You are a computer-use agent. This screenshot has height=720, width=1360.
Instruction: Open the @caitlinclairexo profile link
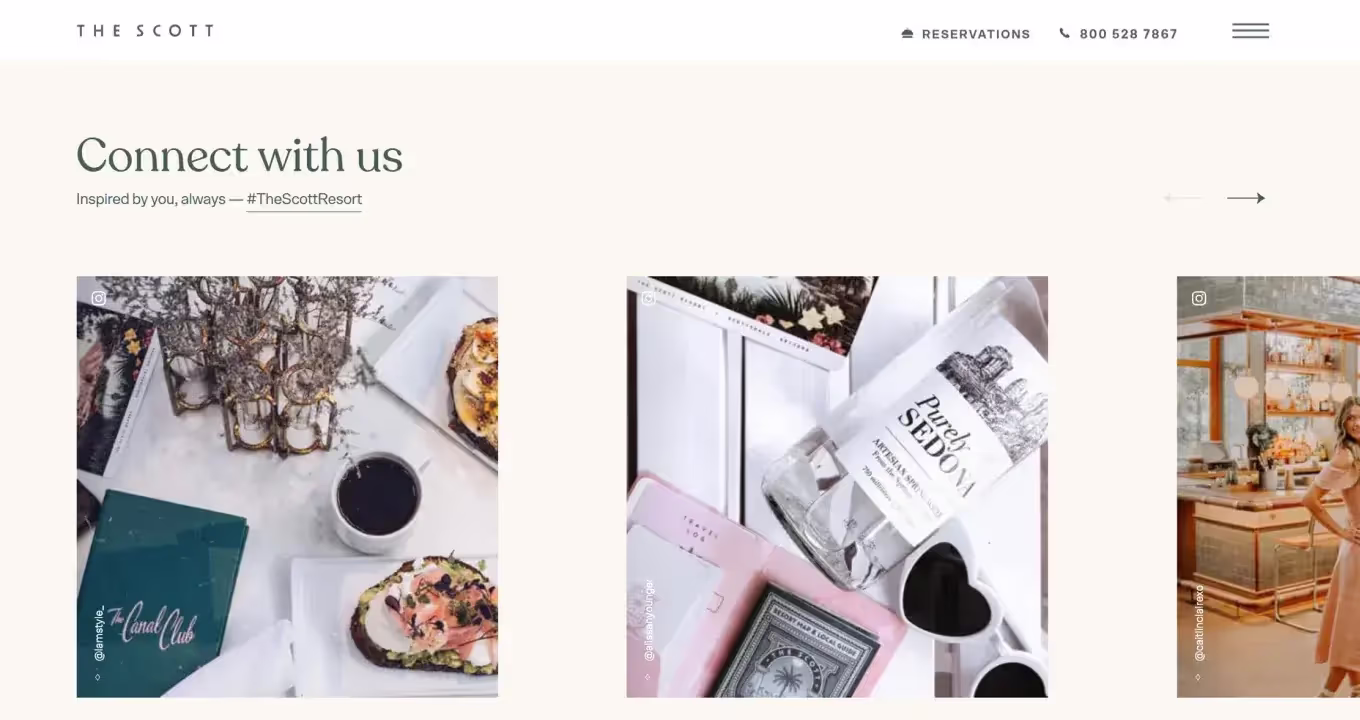(x=1199, y=623)
